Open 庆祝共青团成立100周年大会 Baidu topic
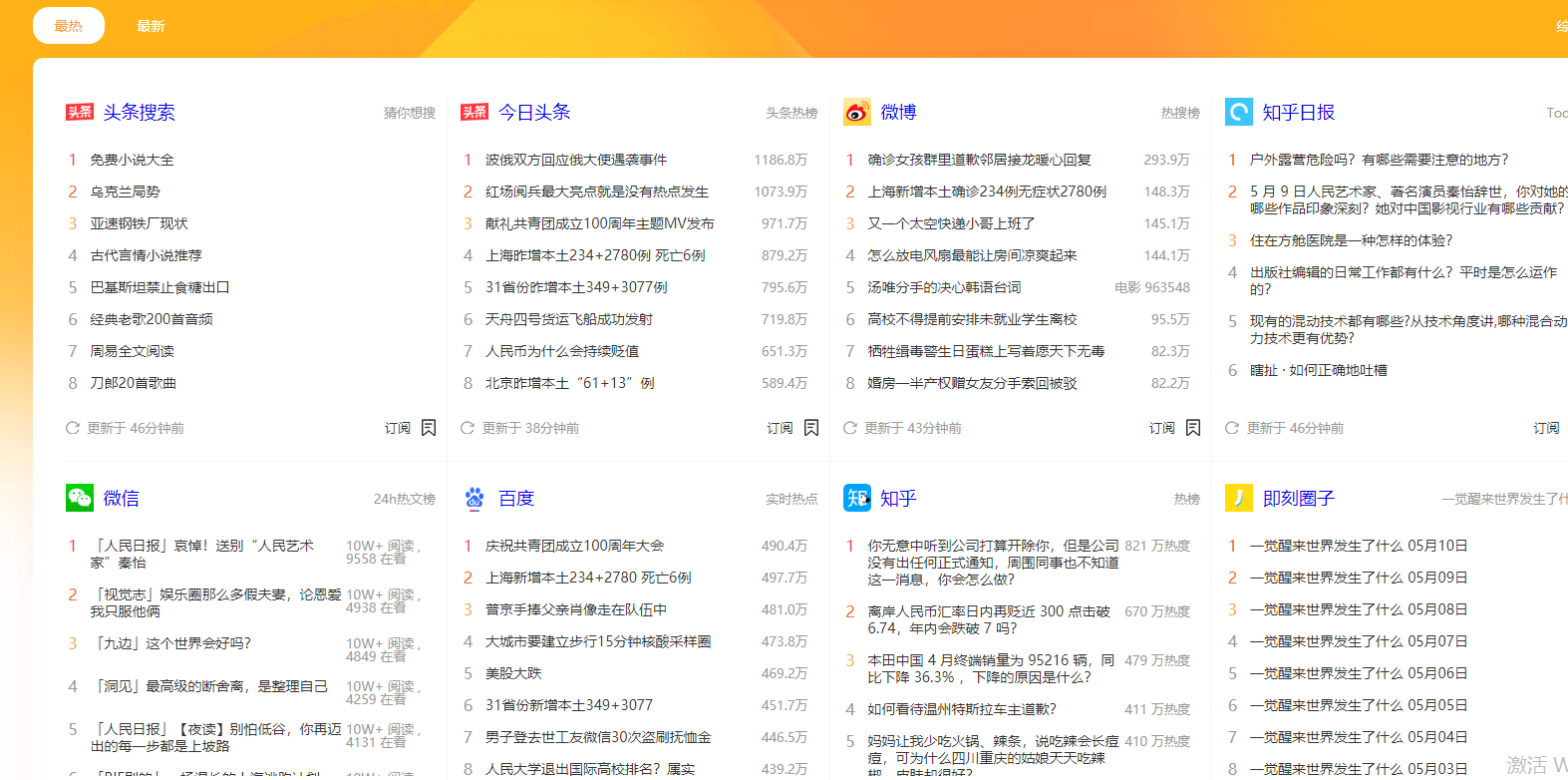Viewport: 1568px width, 780px height. click(574, 546)
